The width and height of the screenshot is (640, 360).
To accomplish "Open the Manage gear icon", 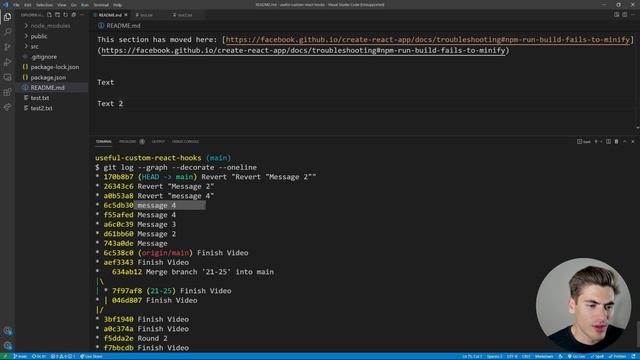I will pyautogui.click(x=7, y=346).
